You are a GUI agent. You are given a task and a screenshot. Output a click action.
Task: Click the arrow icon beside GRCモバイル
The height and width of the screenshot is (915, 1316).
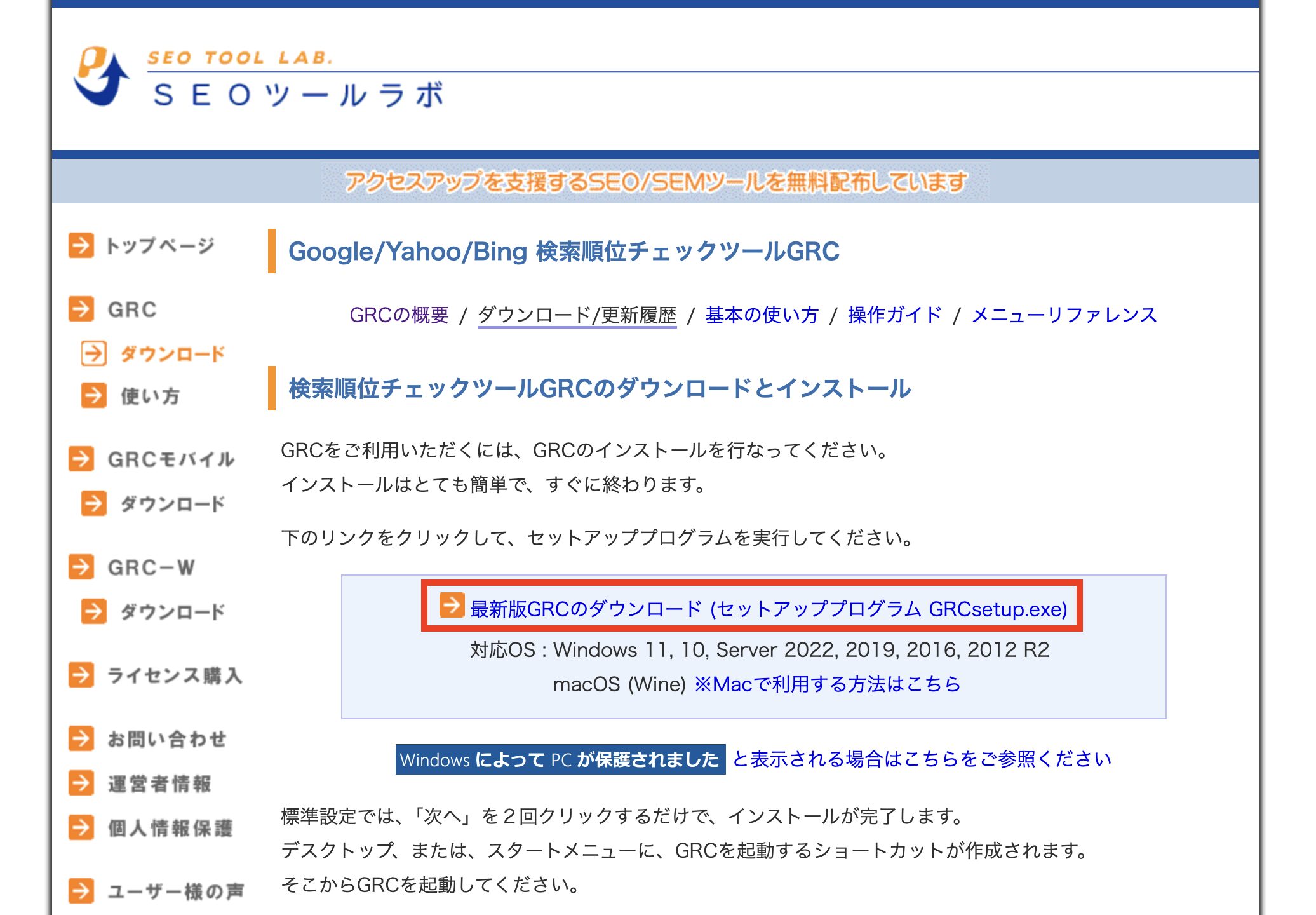point(81,459)
